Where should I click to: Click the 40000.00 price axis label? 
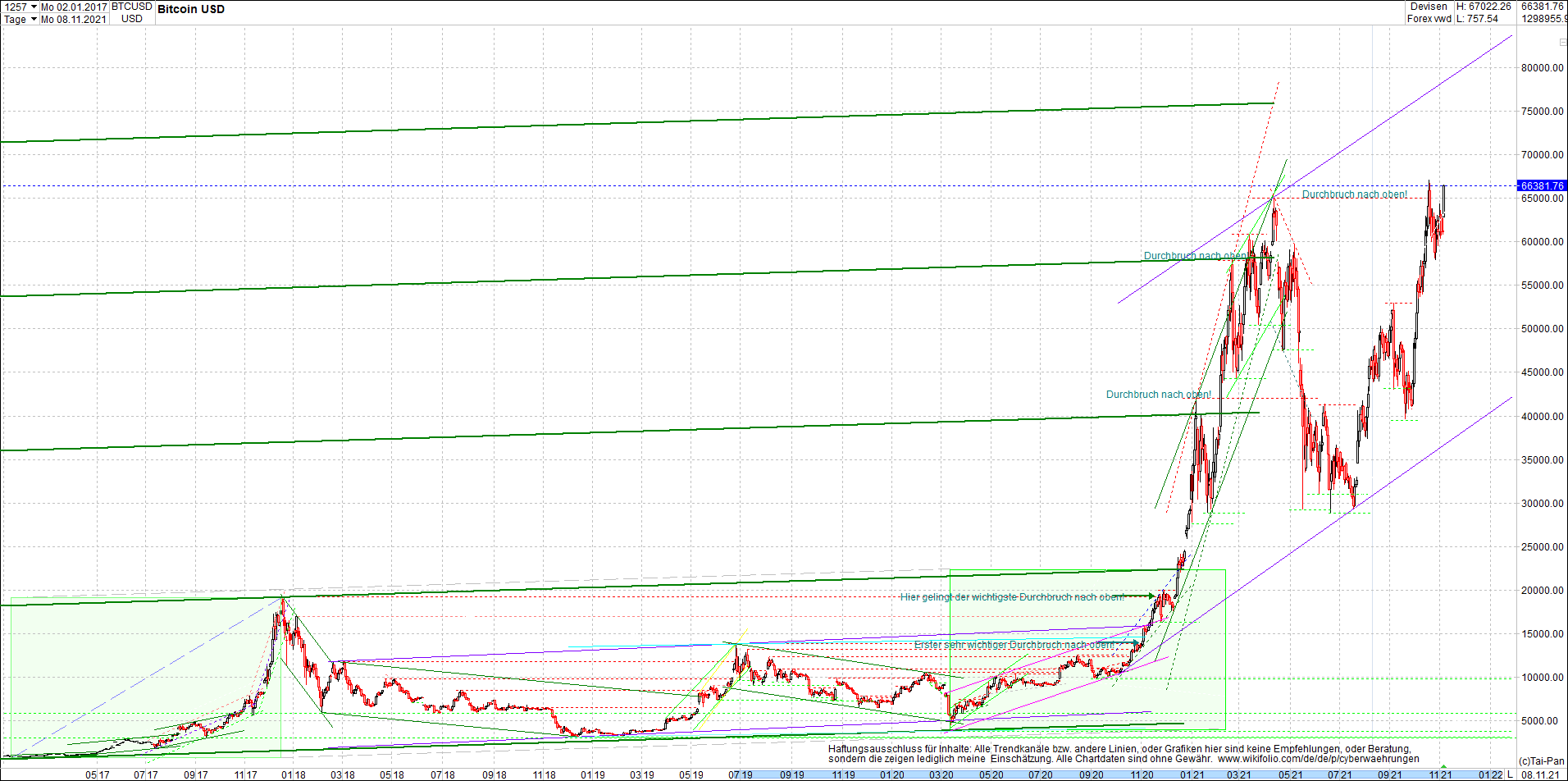click(x=1543, y=417)
